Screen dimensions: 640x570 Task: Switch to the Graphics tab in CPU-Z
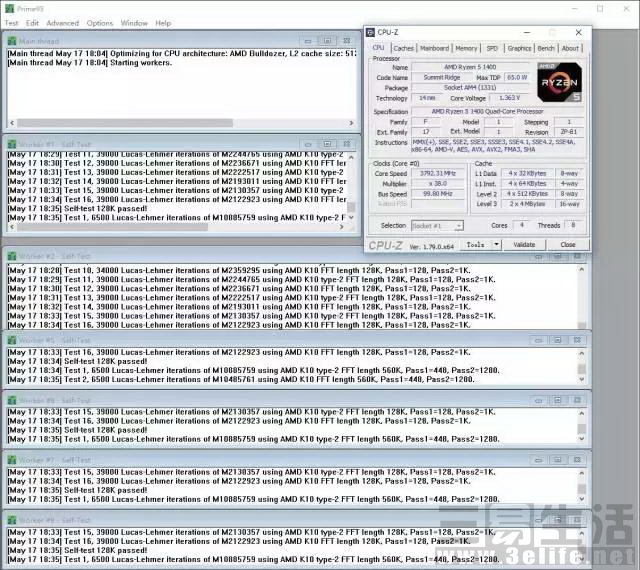(519, 48)
